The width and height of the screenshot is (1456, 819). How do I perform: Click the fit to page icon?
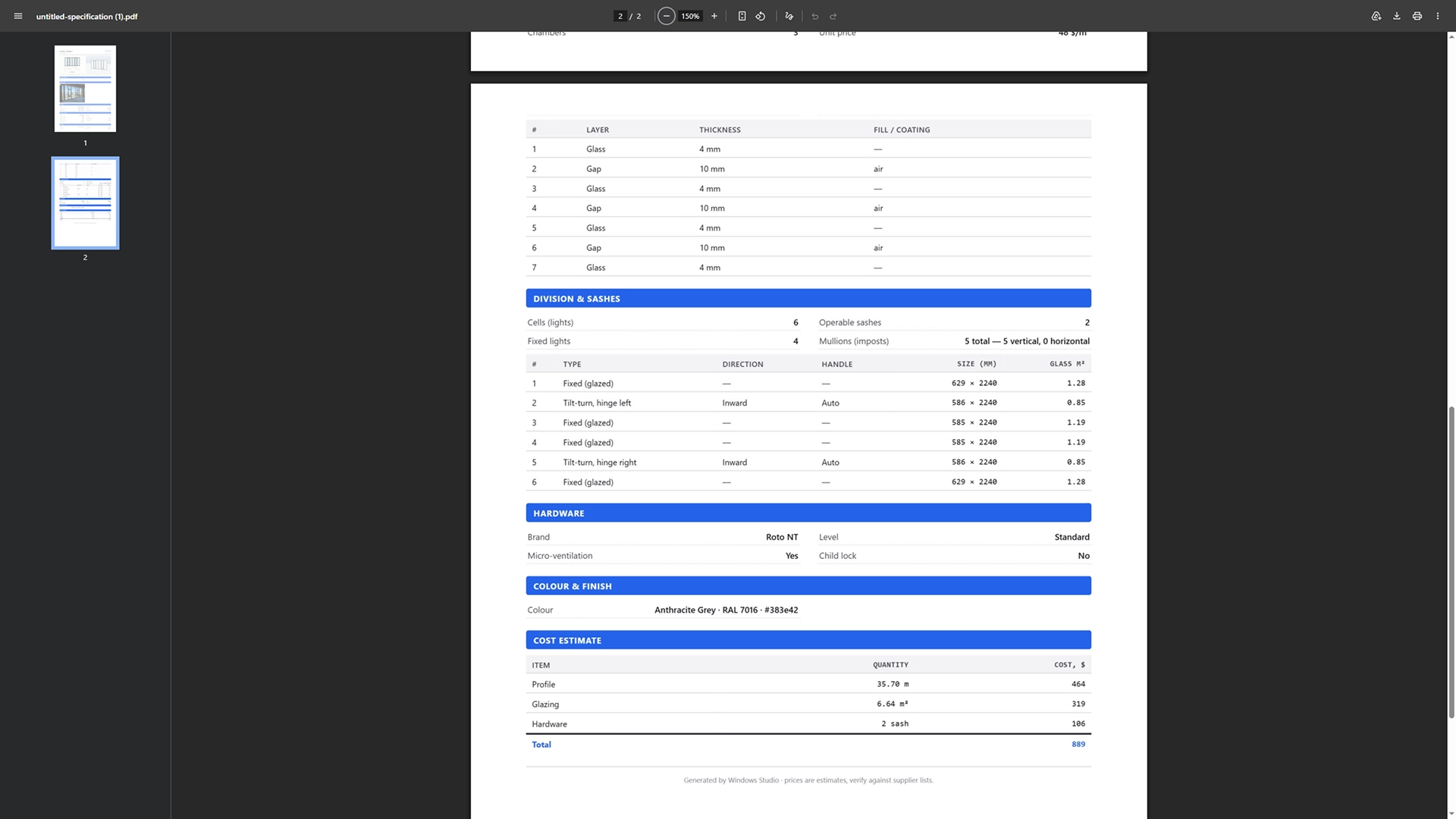(x=742, y=16)
